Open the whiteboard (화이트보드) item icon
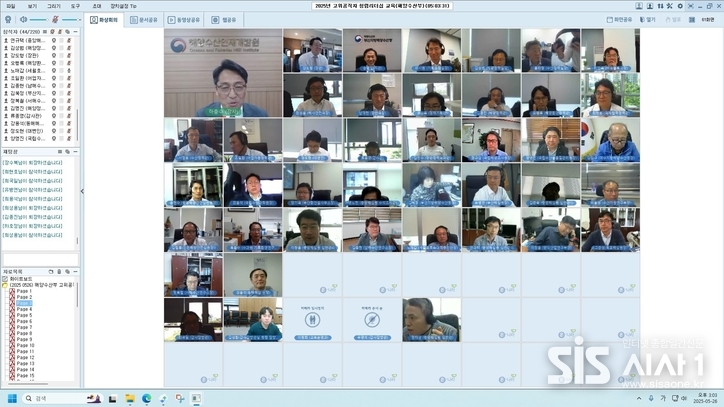This screenshot has width=724, height=407. pyautogui.click(x=5, y=279)
